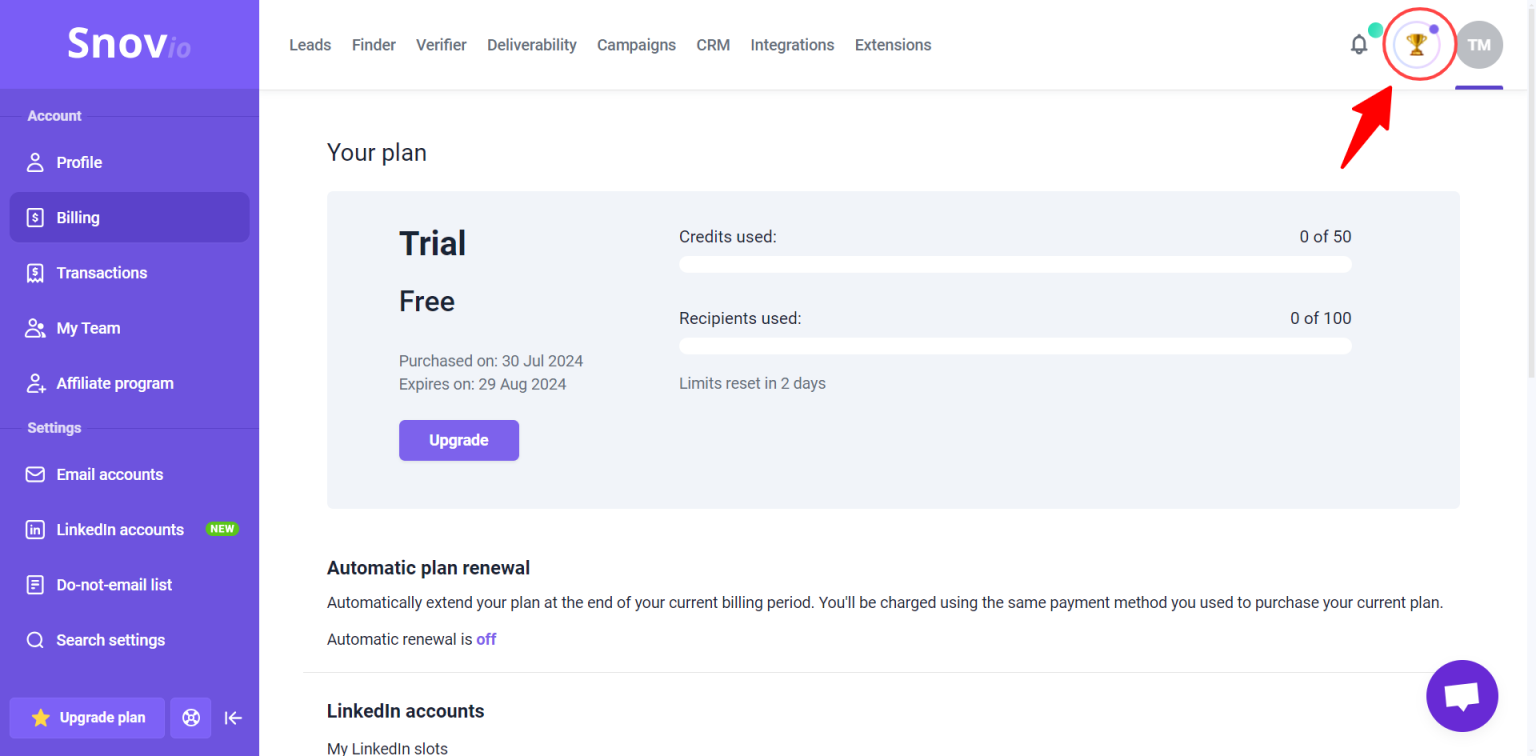Click the Search settings magnifier icon

pos(35,640)
